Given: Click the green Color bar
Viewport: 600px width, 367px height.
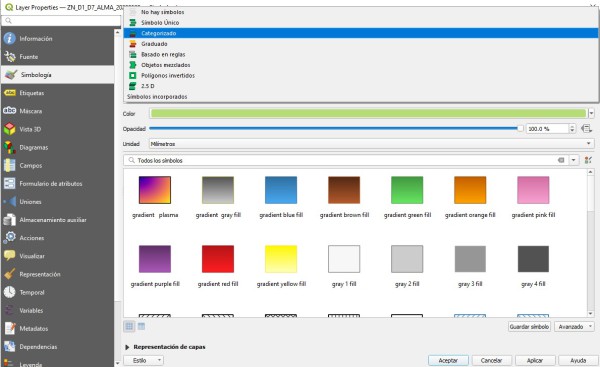Looking at the screenshot, I should [368, 113].
